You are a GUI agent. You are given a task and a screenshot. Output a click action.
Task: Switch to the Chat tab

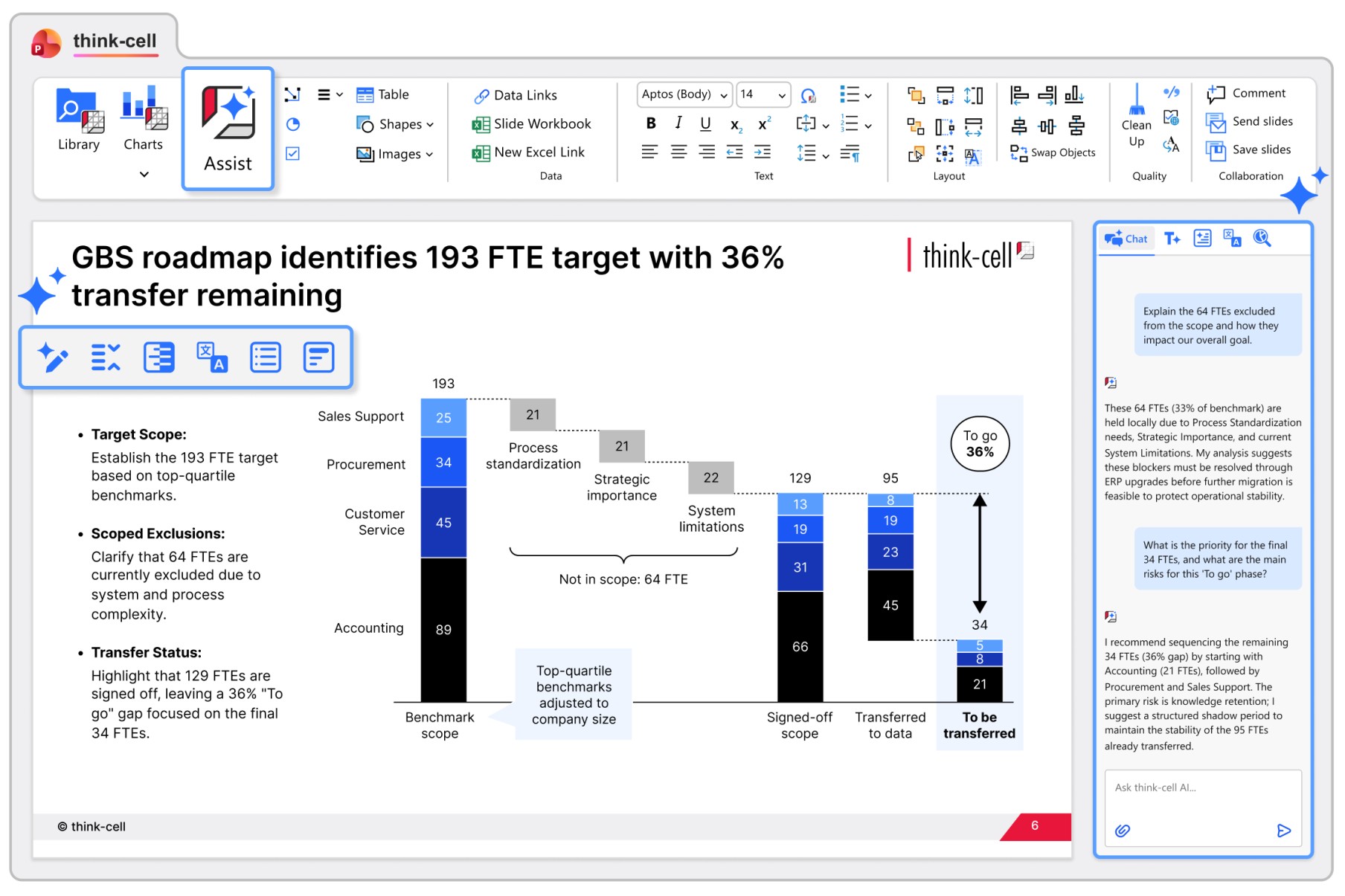point(1126,239)
